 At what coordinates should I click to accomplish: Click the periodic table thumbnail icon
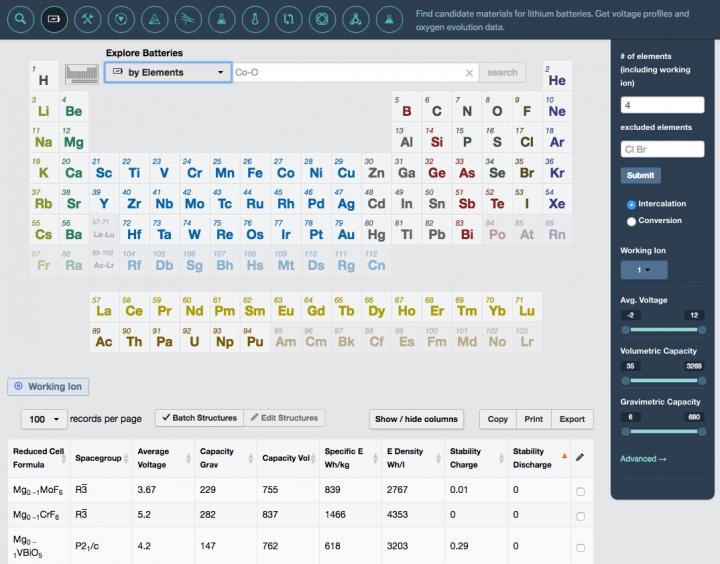pos(82,73)
